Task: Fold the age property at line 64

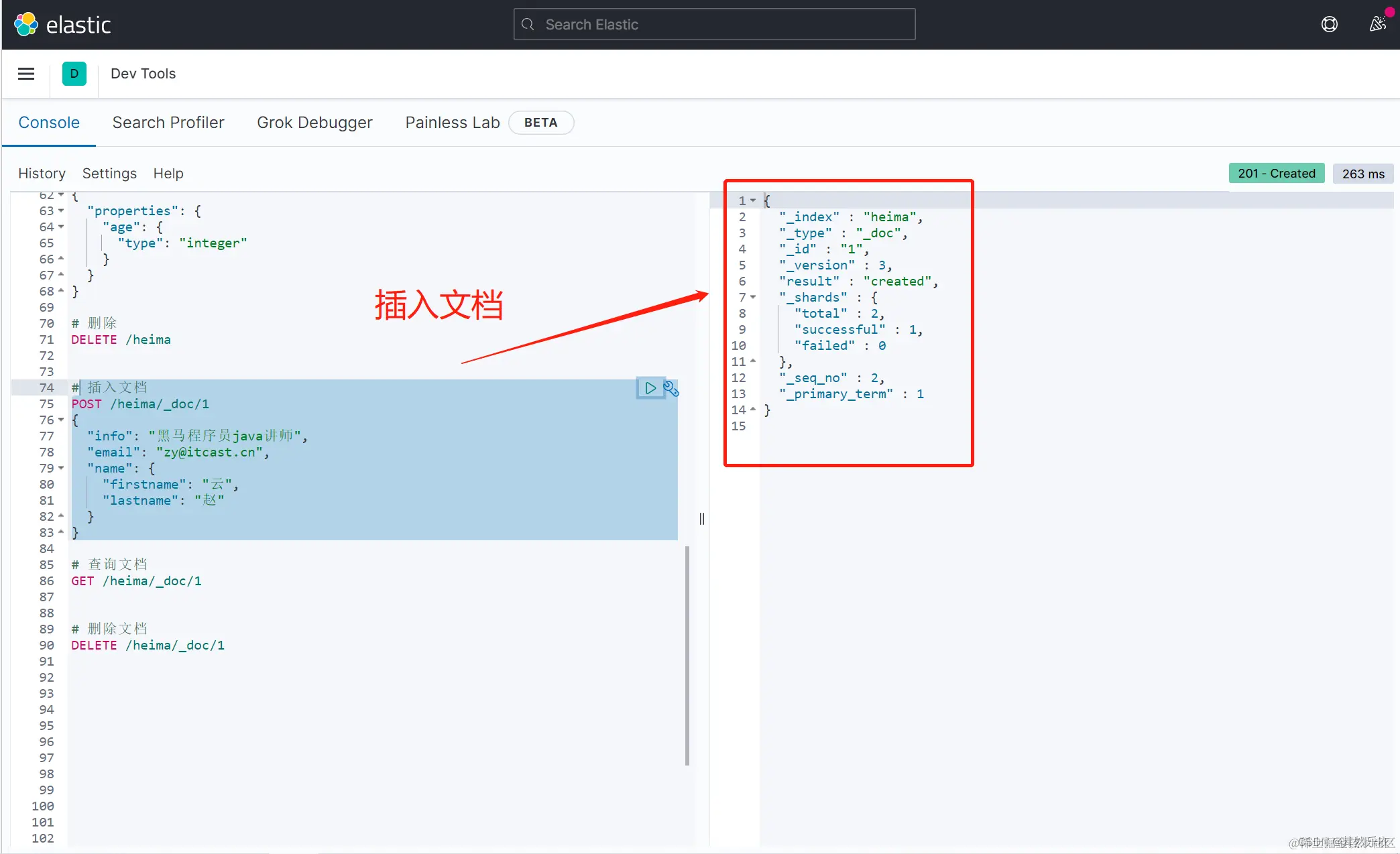Action: point(61,227)
